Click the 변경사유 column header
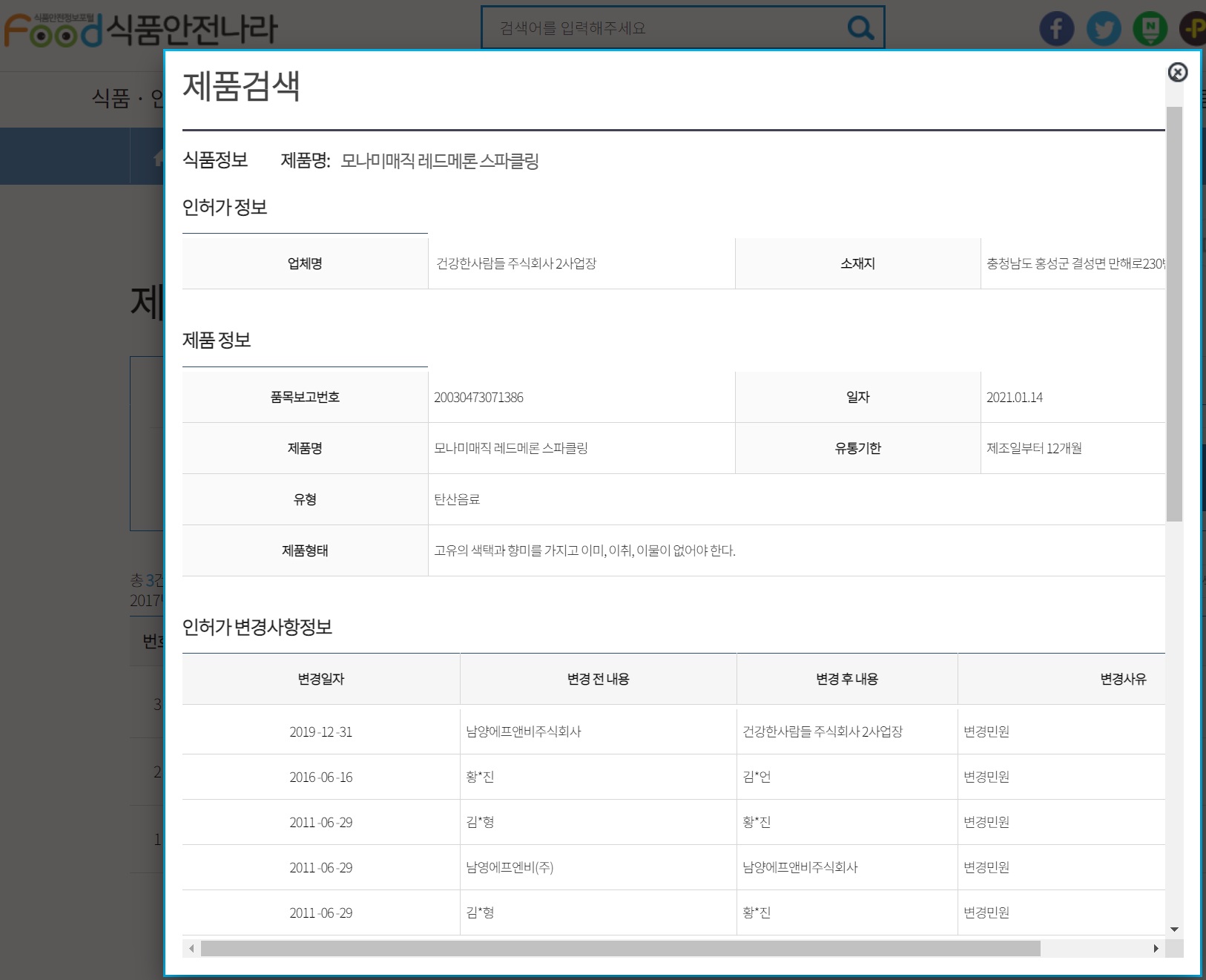Screen dimensions: 1206x980 [1122, 679]
